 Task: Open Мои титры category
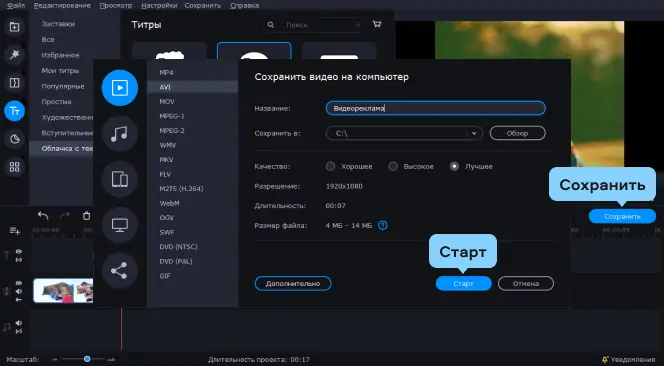click(60, 71)
